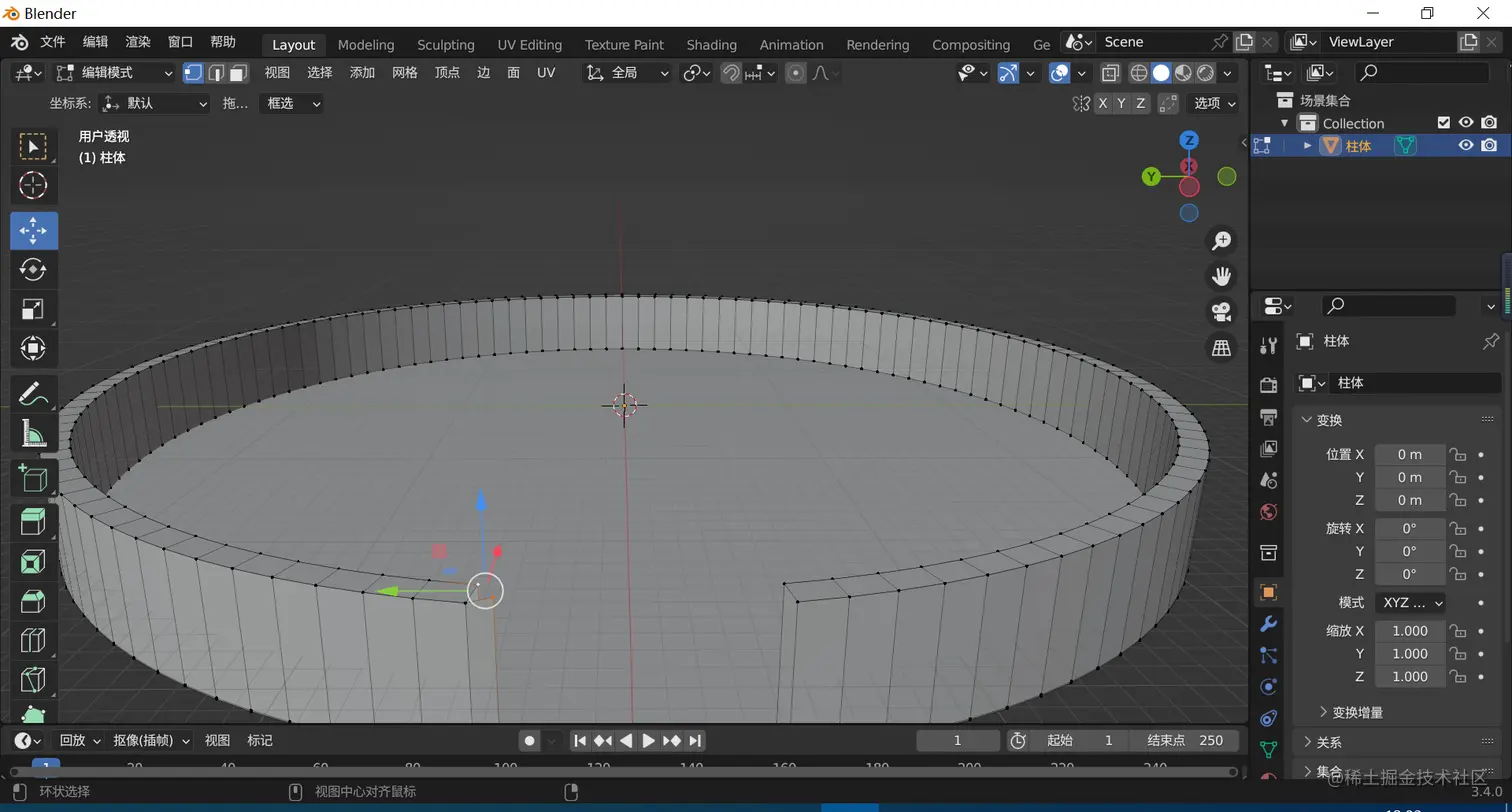Open the 回放 playback dropdown
Viewport: 1512px width, 812px height.
pyautogui.click(x=79, y=740)
